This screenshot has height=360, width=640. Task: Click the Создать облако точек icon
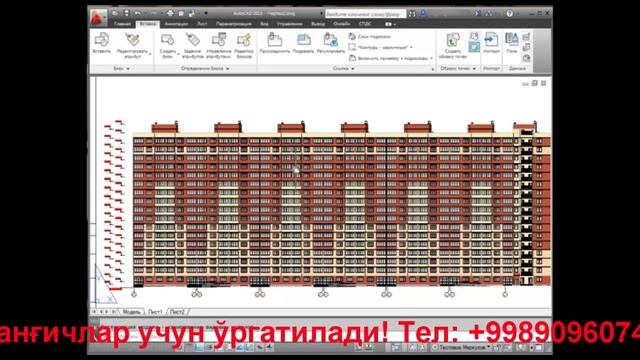click(453, 40)
